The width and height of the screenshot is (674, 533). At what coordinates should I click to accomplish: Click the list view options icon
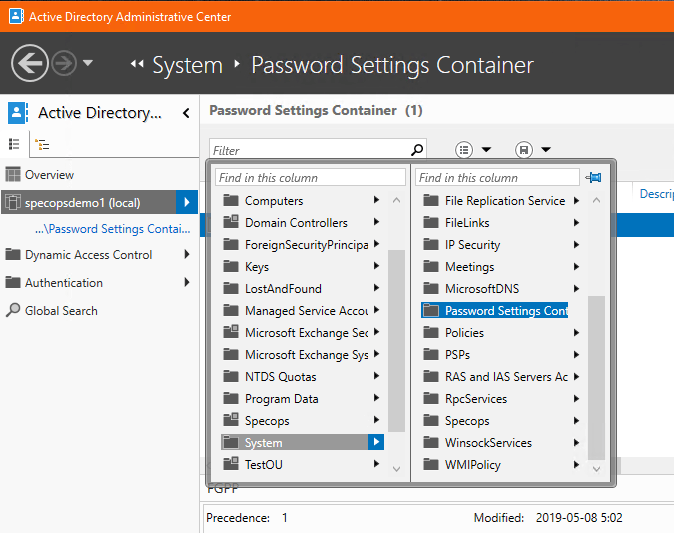coord(464,150)
